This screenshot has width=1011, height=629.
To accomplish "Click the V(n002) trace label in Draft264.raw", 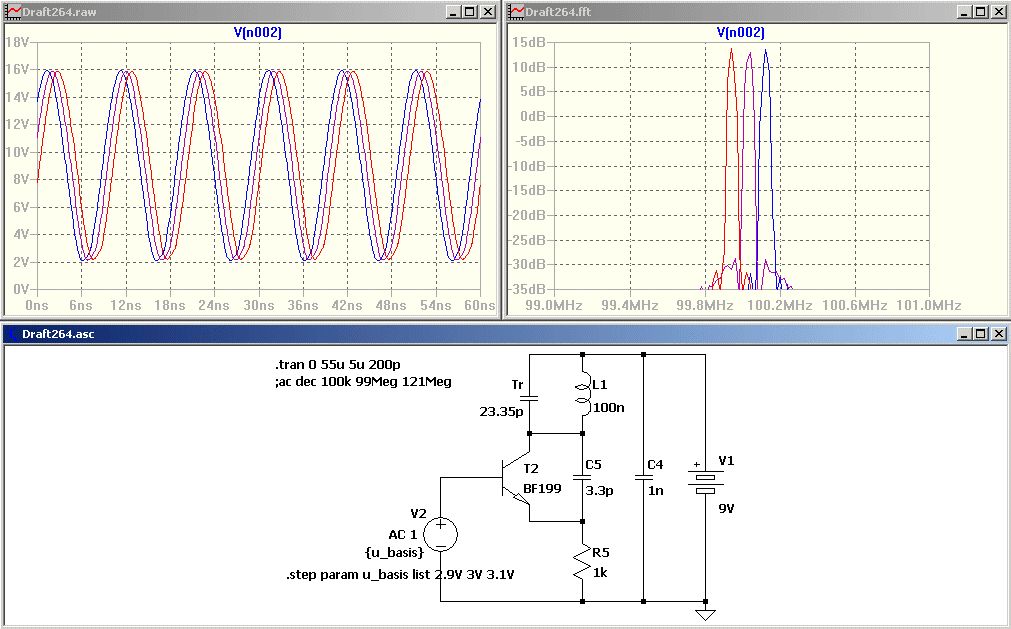I will point(257,32).
